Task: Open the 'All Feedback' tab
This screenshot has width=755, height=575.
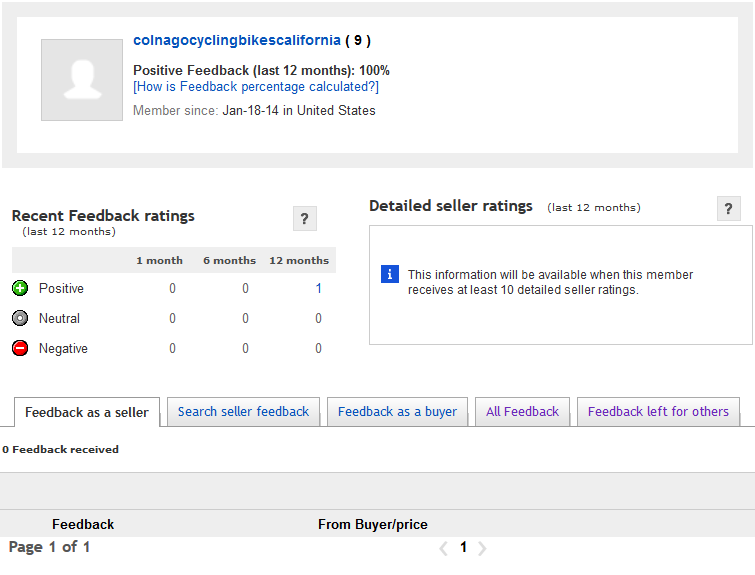Action: pyautogui.click(x=522, y=411)
